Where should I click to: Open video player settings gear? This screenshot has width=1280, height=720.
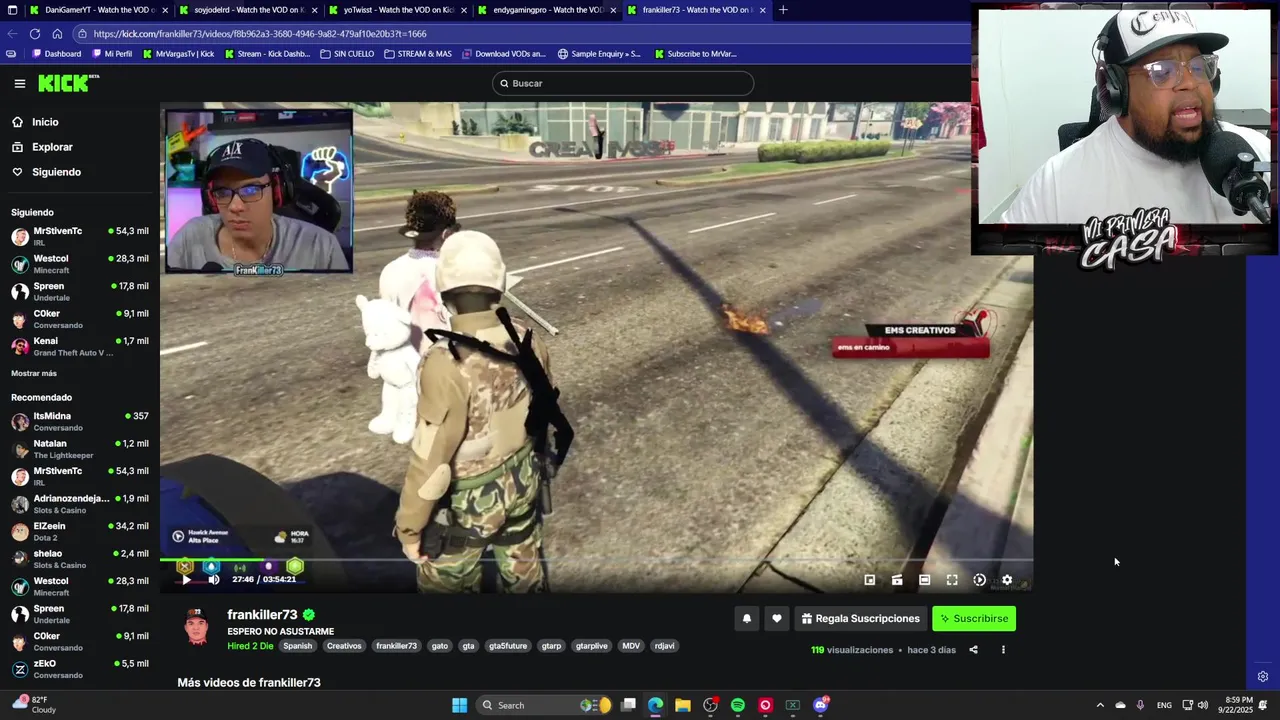(1007, 580)
